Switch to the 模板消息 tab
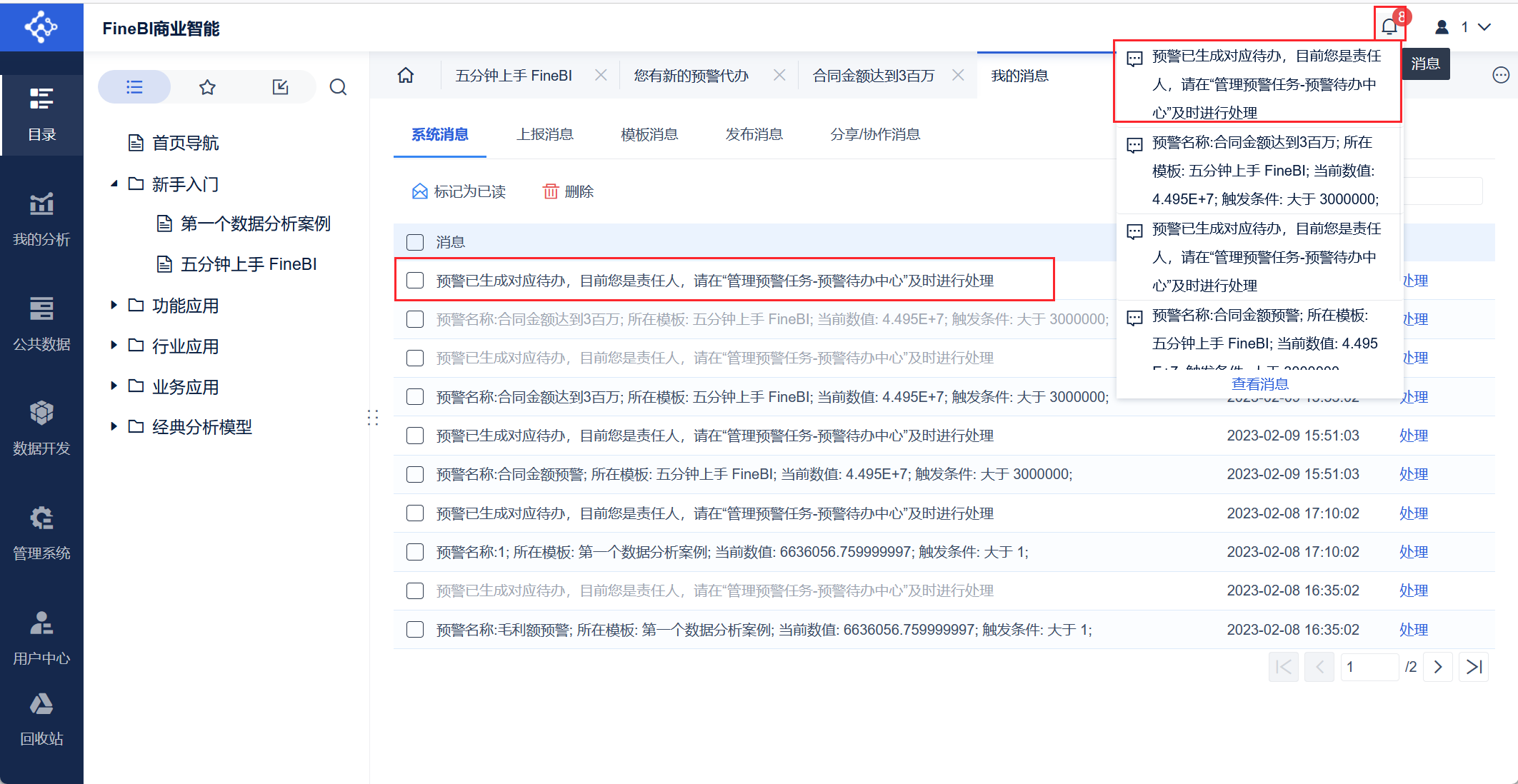1518x784 pixels. click(649, 134)
